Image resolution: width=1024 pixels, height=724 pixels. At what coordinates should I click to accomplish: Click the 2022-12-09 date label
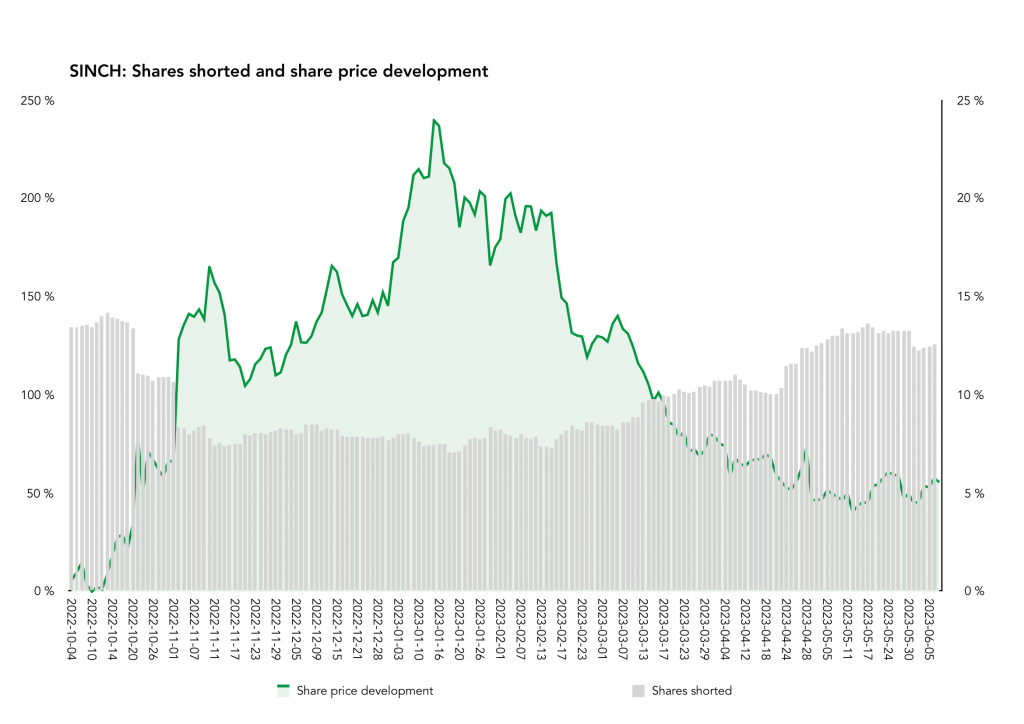pos(317,629)
